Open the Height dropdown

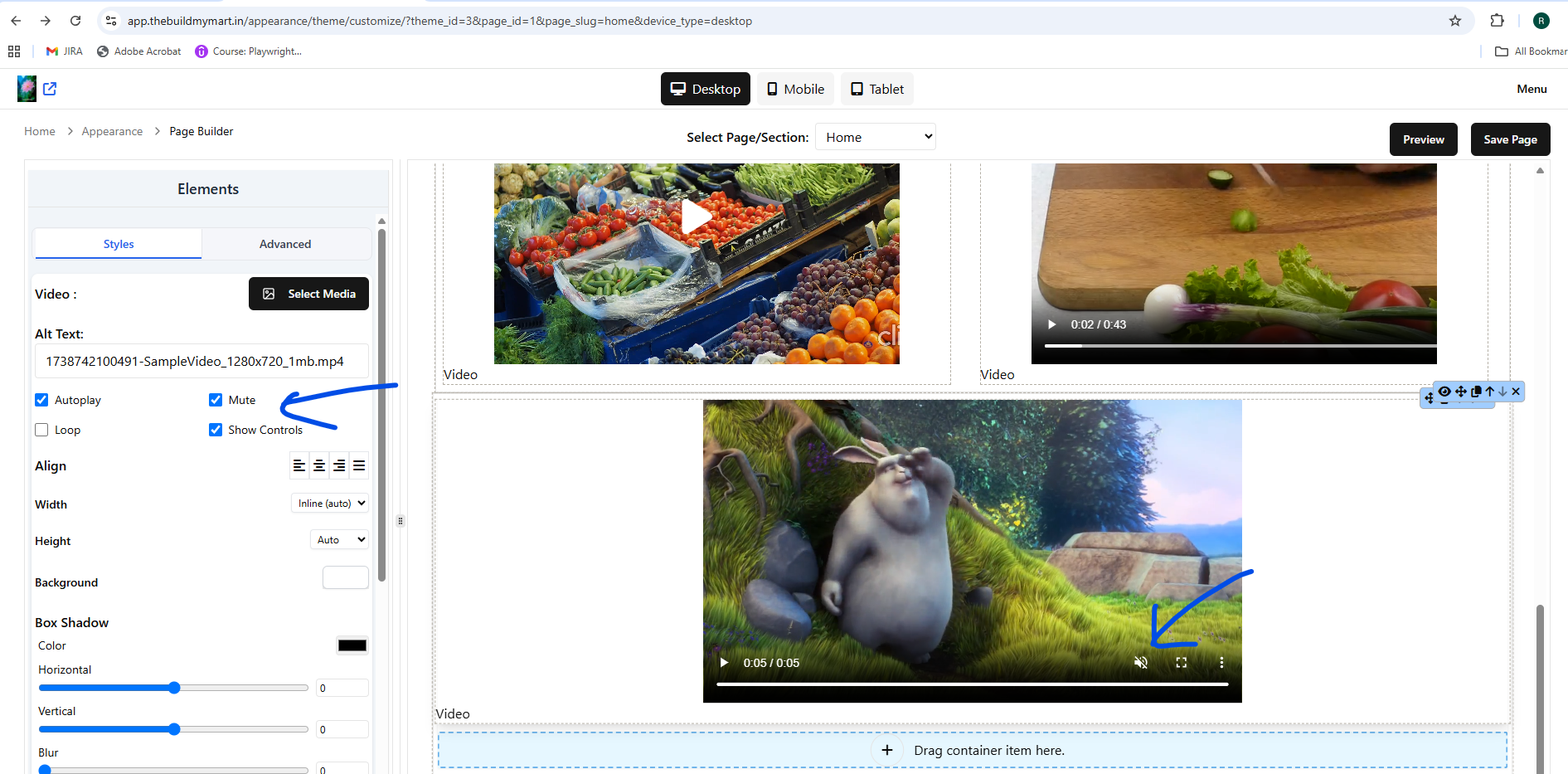[x=339, y=540]
